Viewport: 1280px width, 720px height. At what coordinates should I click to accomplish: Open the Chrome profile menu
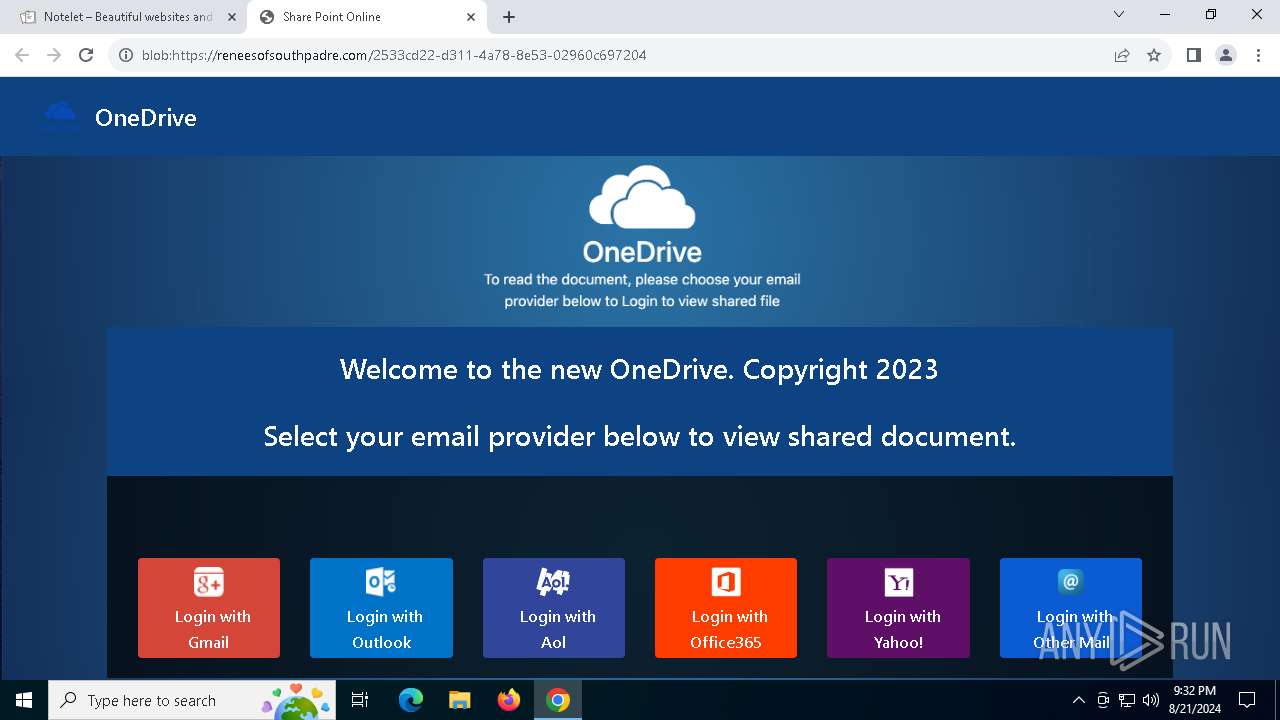1226,55
